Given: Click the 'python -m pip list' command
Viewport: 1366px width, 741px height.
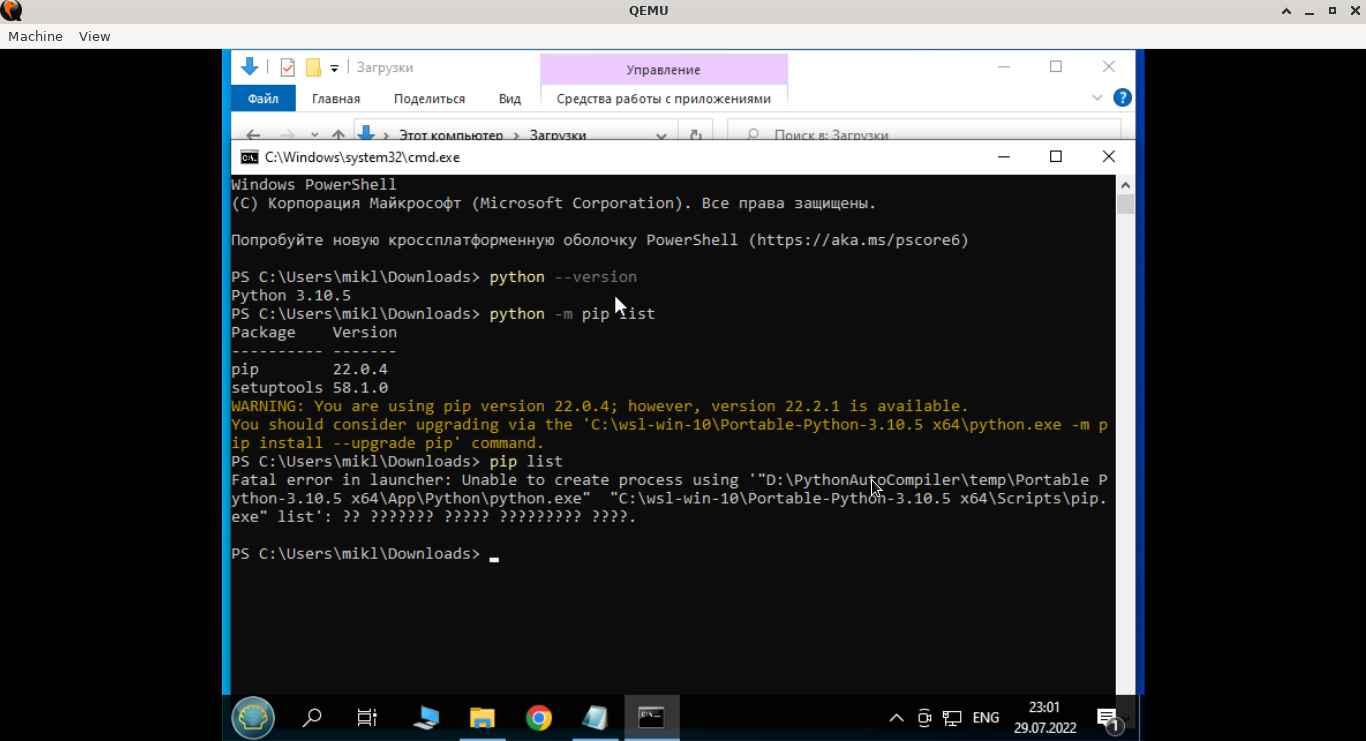Looking at the screenshot, I should 572,314.
